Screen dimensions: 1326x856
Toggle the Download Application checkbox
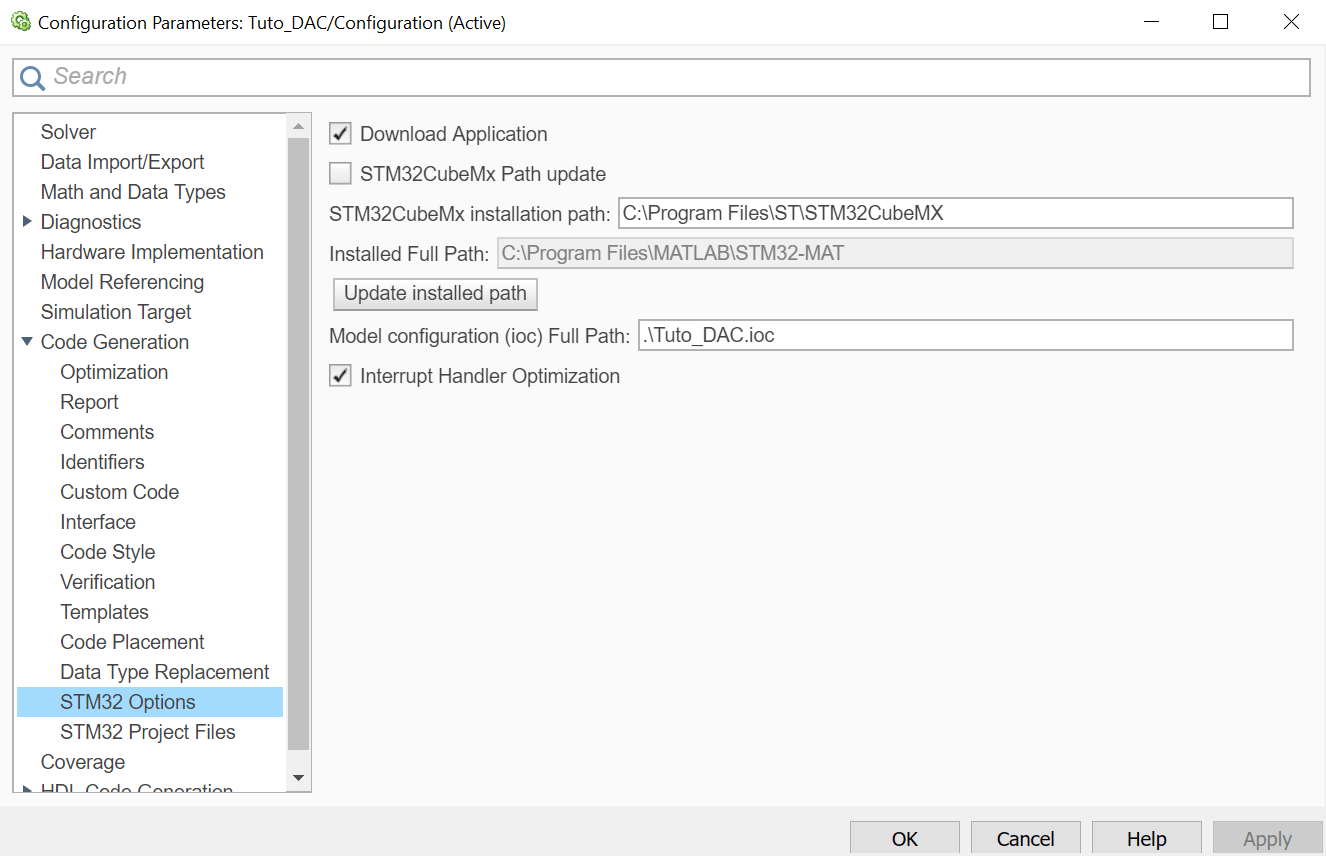coord(341,134)
